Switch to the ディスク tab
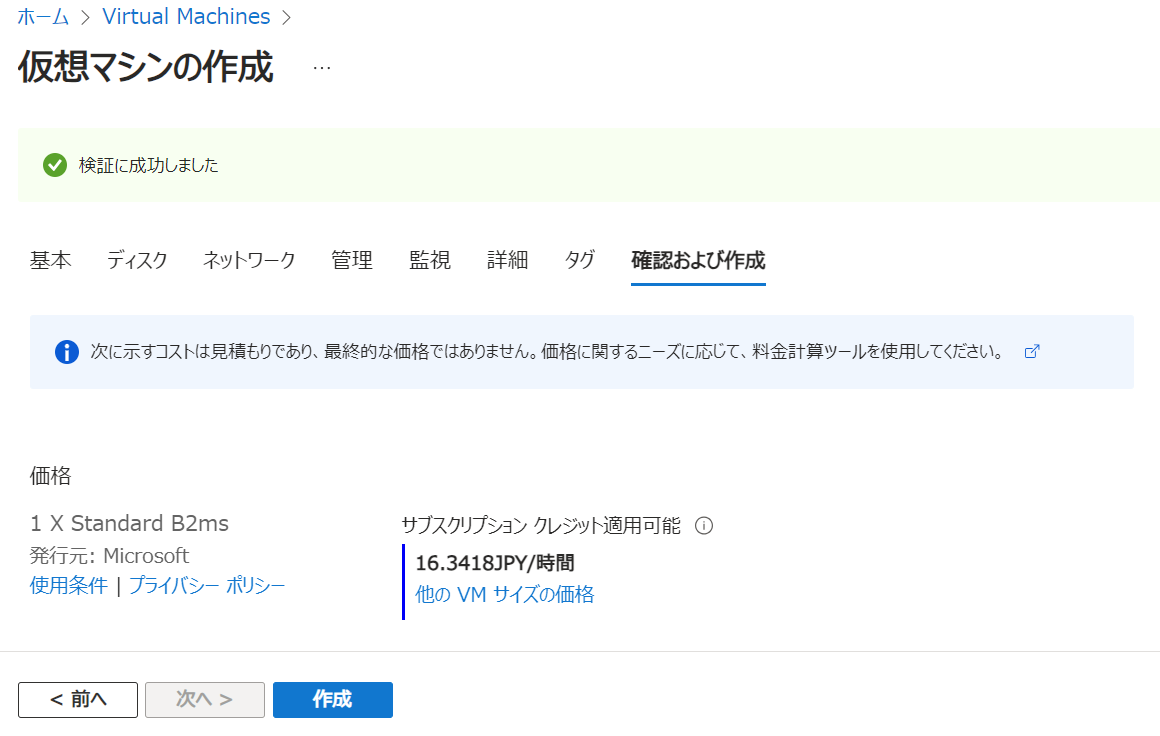The height and width of the screenshot is (736, 1160). tap(137, 261)
